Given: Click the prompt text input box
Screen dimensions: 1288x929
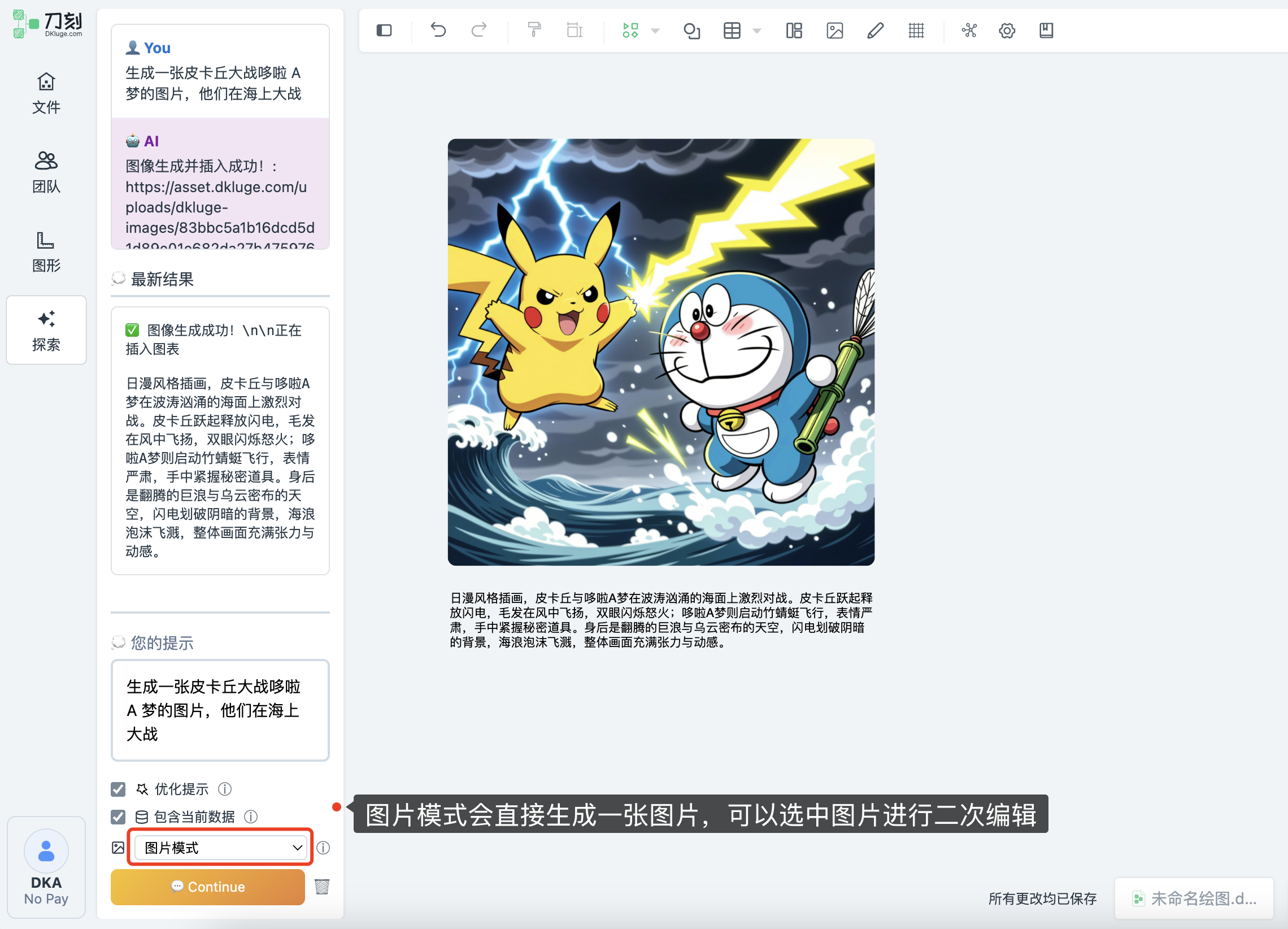Looking at the screenshot, I should coord(220,710).
